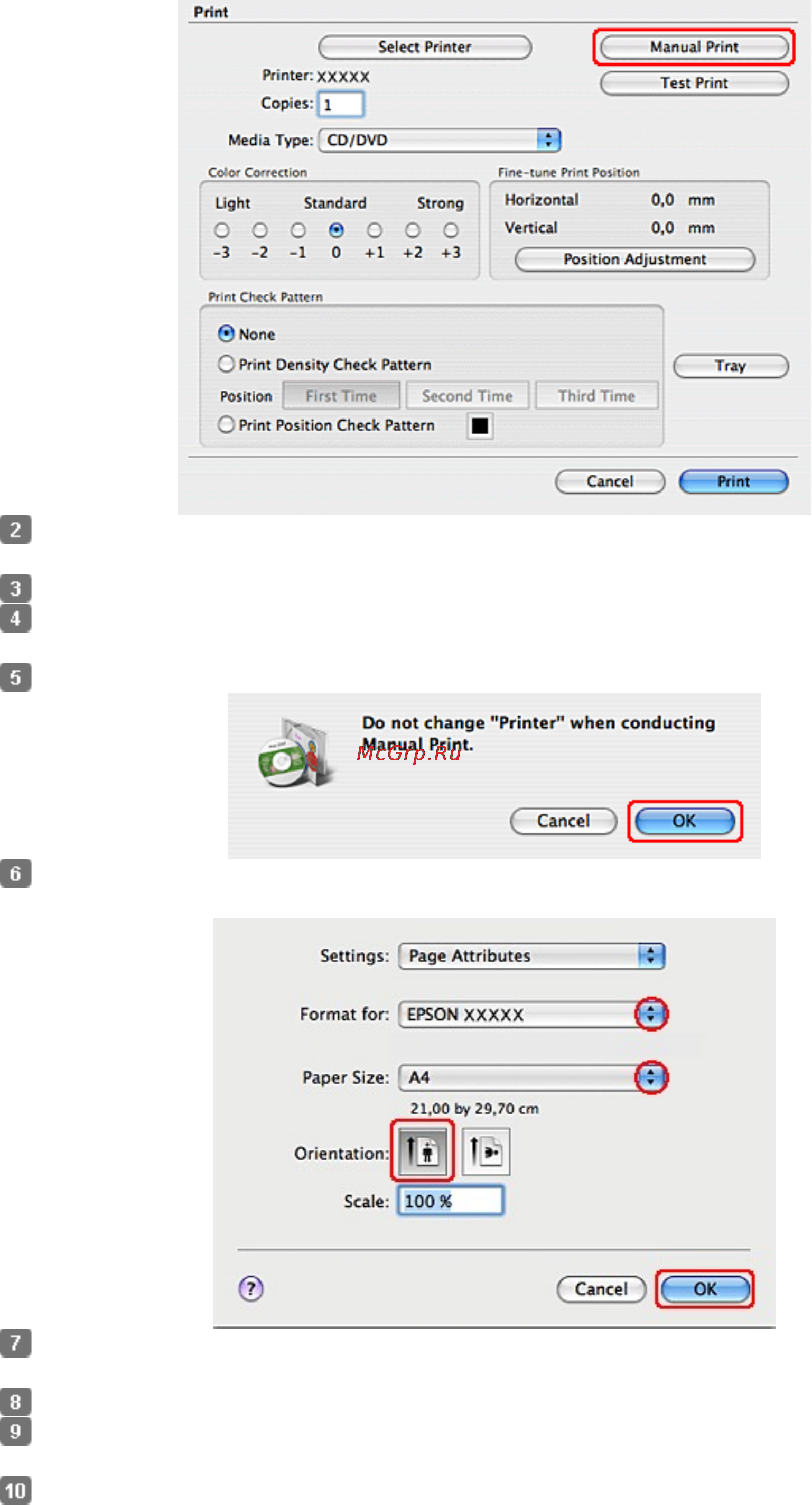The height and width of the screenshot is (1505, 812).
Task: Select landscape orientation icon
Action: coord(486,1151)
